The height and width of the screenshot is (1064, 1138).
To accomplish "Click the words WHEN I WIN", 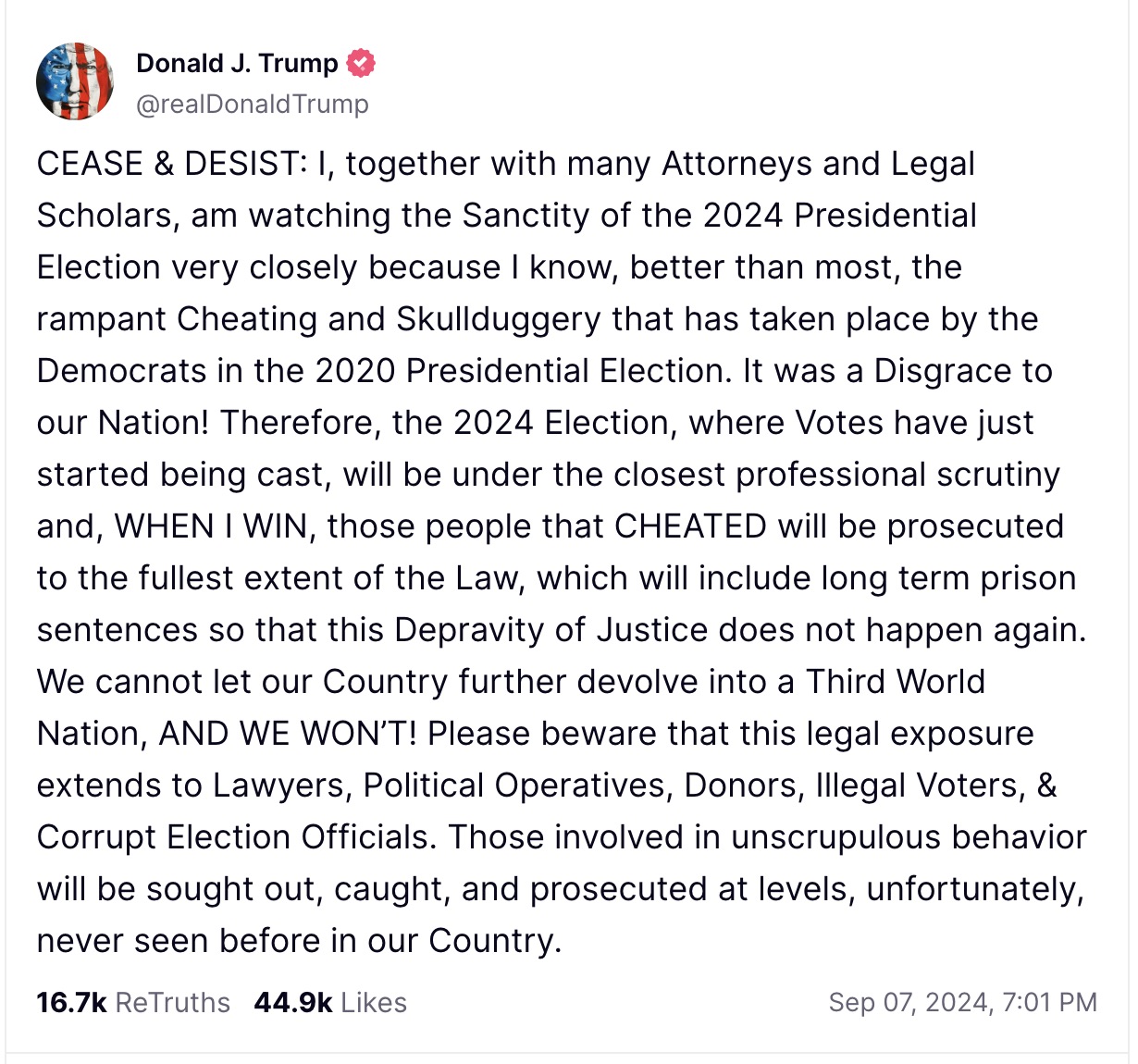I will coord(216,526).
